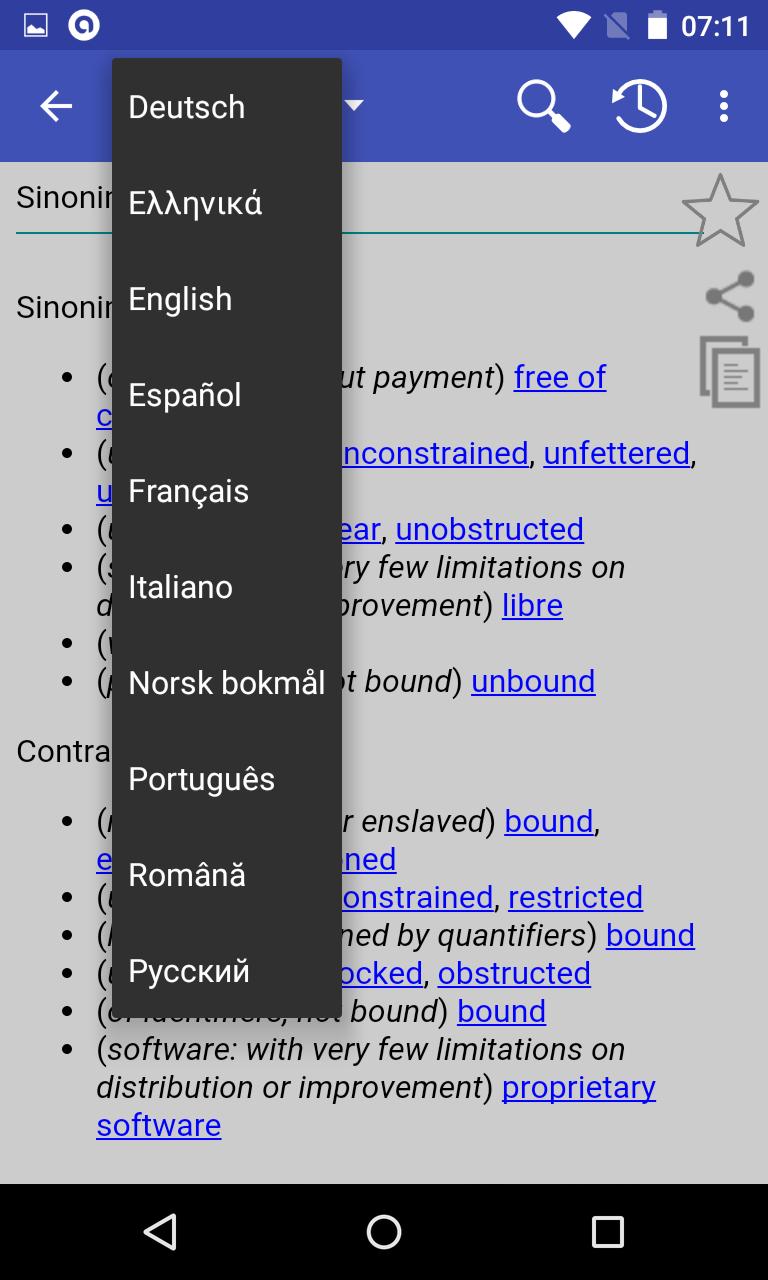Screen dimensions: 768x1280
Task: Open search with the magnifier icon
Action: click(543, 106)
